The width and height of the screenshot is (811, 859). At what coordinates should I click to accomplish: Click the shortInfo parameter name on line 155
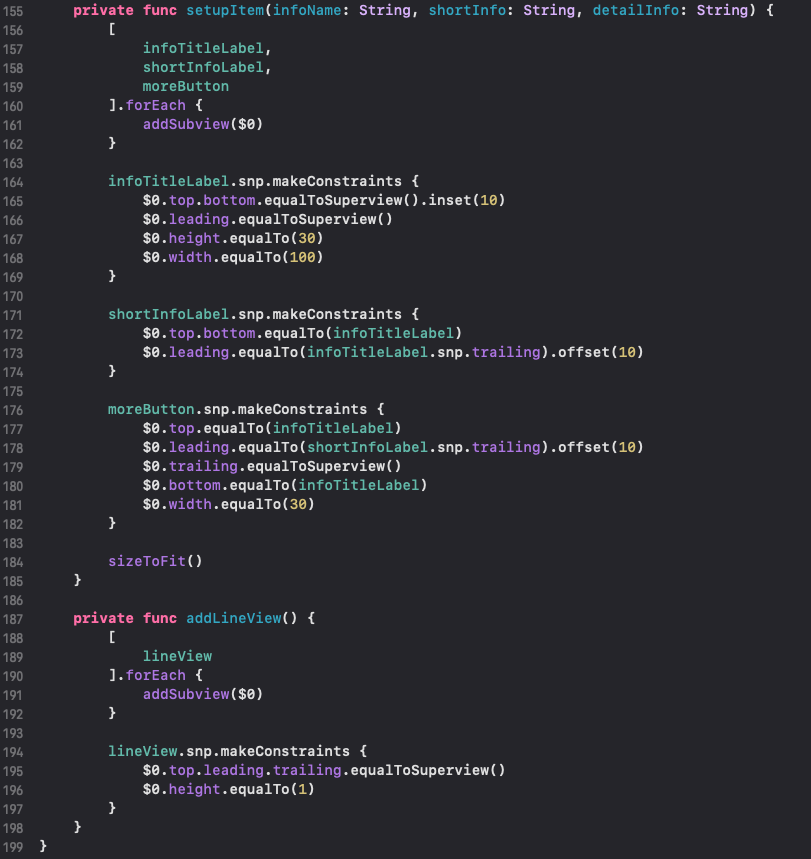click(467, 10)
